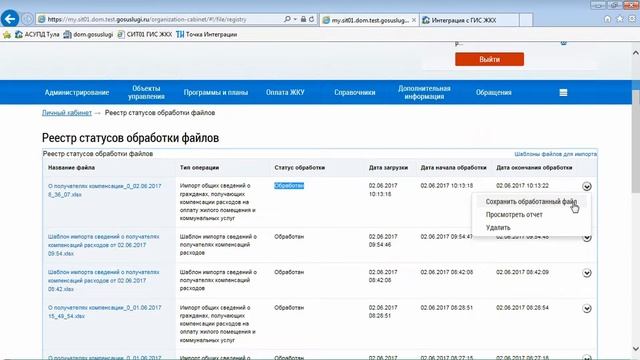Close the my.sit01.dom.test.gosuslugi tab
Image resolution: width=640 pixels, height=360 pixels.
coord(414,20)
